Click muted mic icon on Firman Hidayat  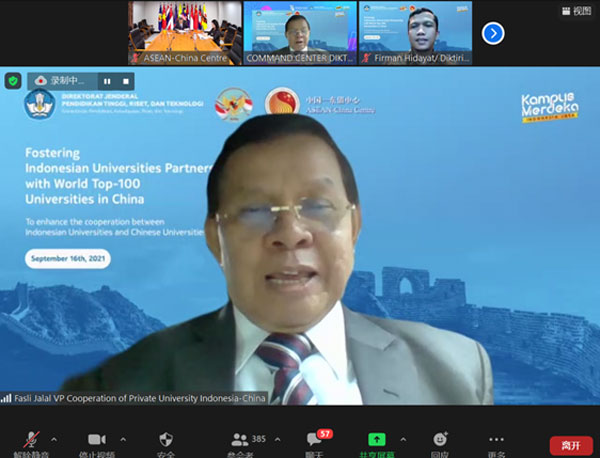tap(367, 58)
